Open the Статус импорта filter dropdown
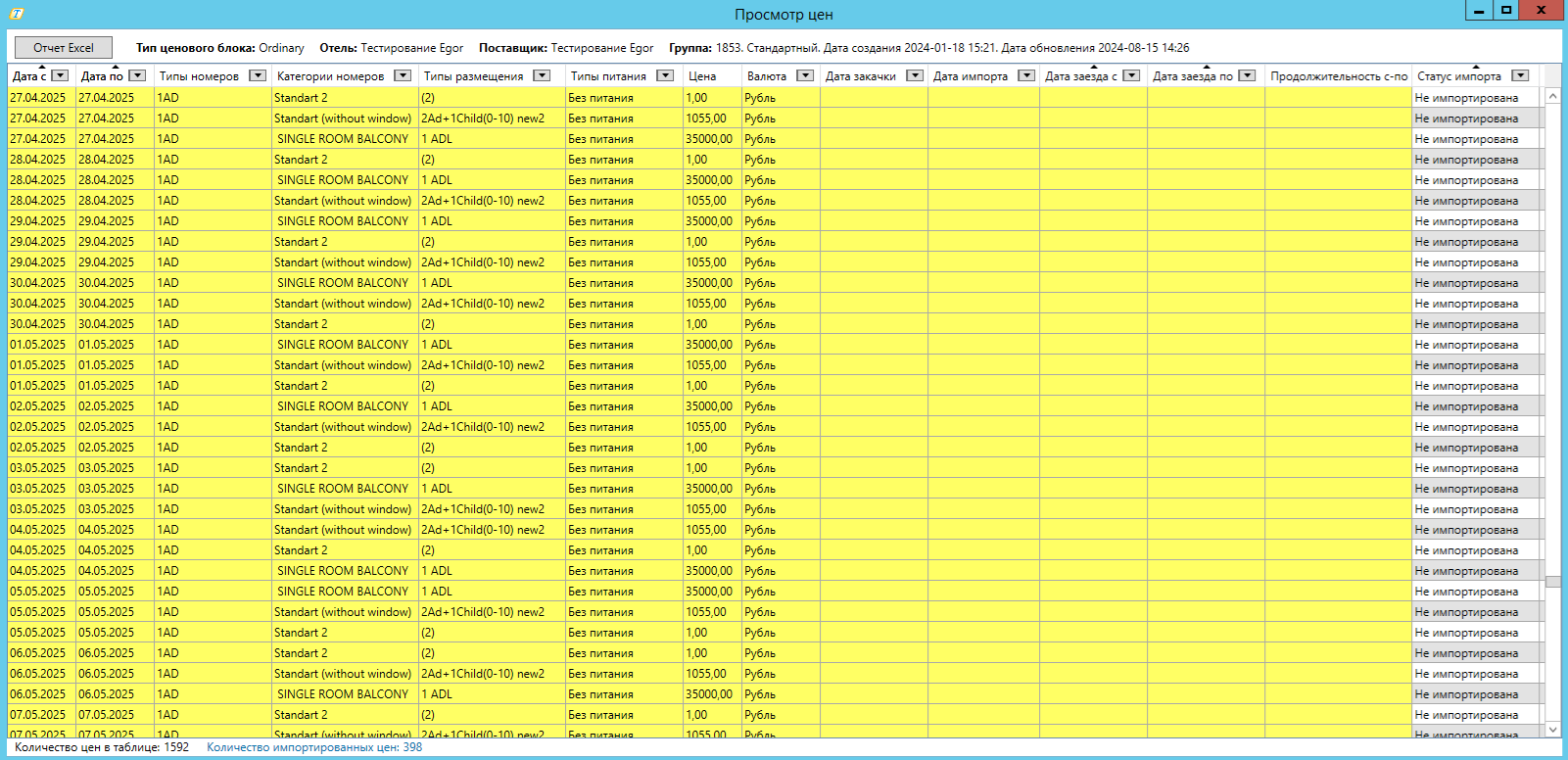 click(1520, 75)
